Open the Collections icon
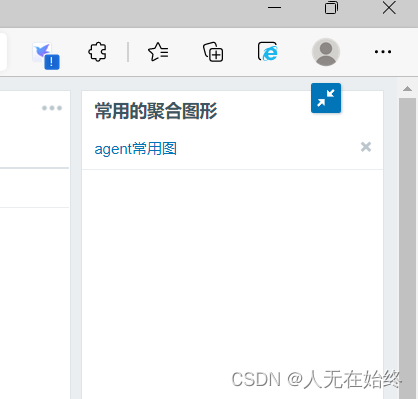 tap(213, 52)
